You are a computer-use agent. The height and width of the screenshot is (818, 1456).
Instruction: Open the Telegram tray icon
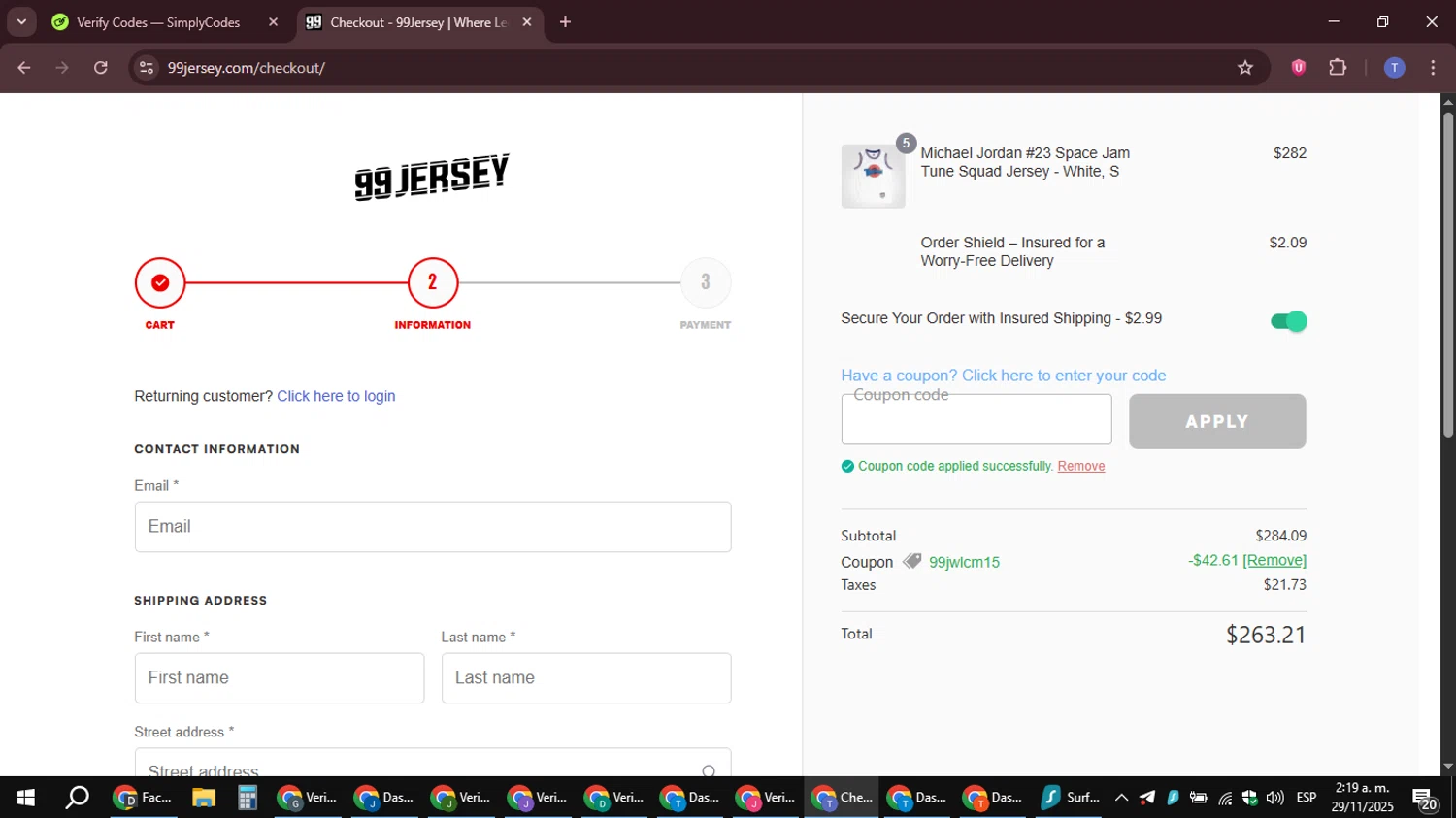pos(1147,798)
